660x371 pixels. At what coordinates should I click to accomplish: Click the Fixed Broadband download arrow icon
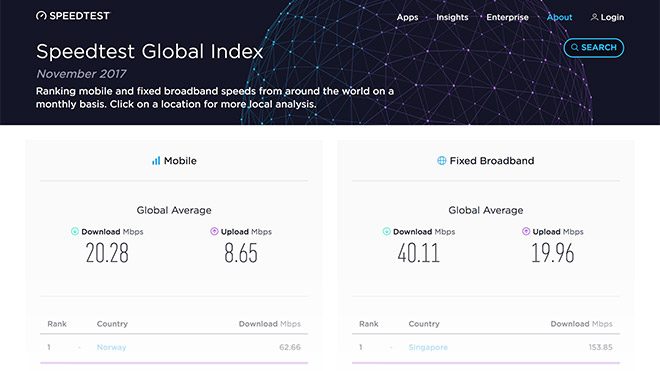[386, 231]
